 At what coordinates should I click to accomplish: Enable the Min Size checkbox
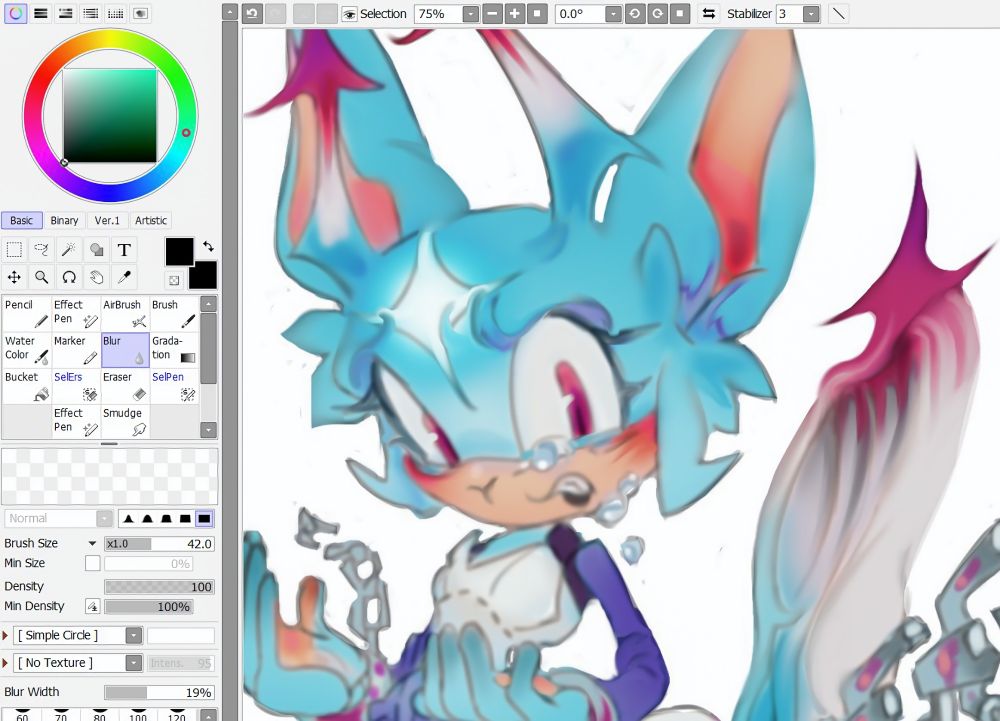click(x=92, y=563)
